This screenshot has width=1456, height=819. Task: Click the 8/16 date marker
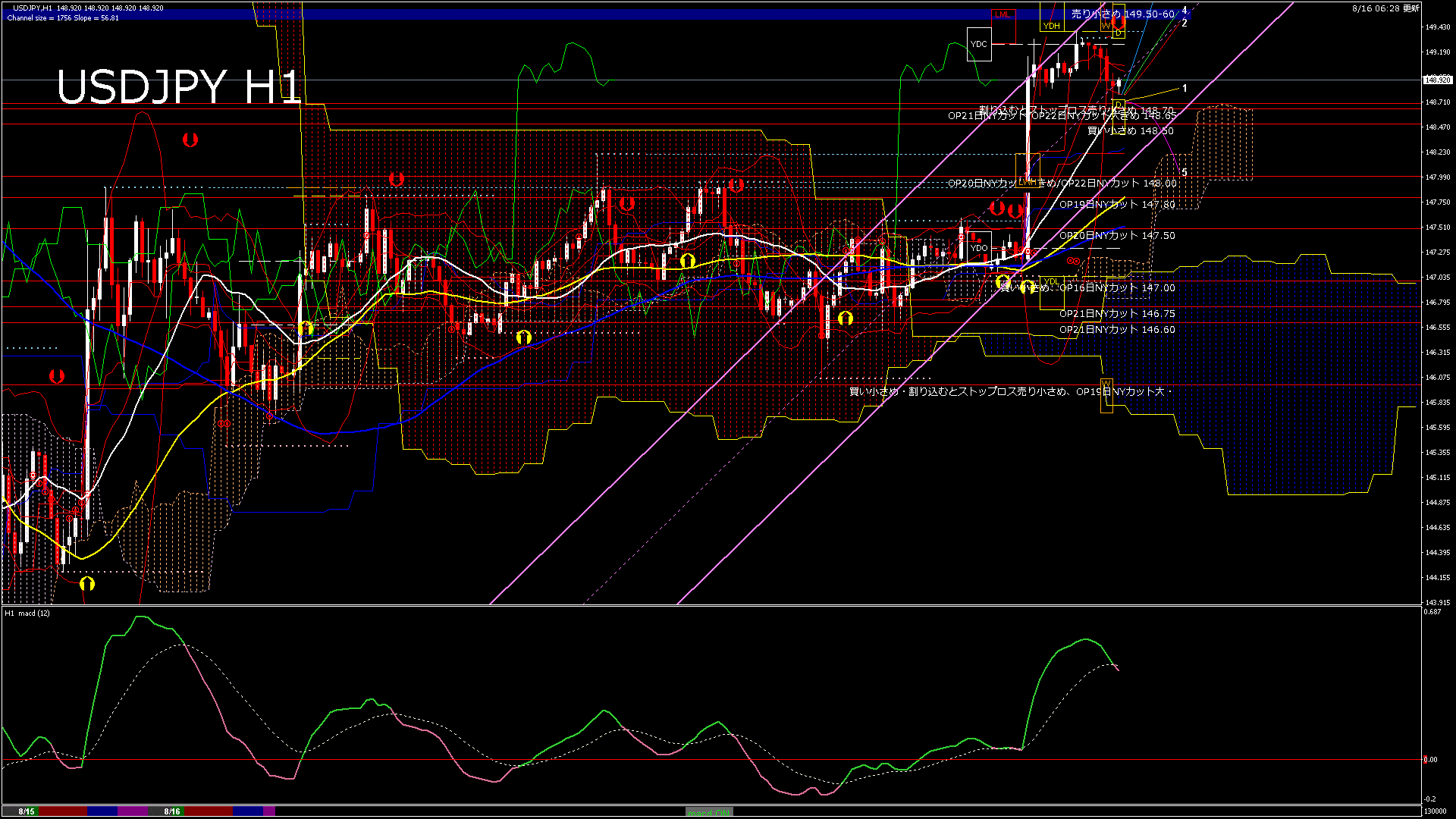172,811
